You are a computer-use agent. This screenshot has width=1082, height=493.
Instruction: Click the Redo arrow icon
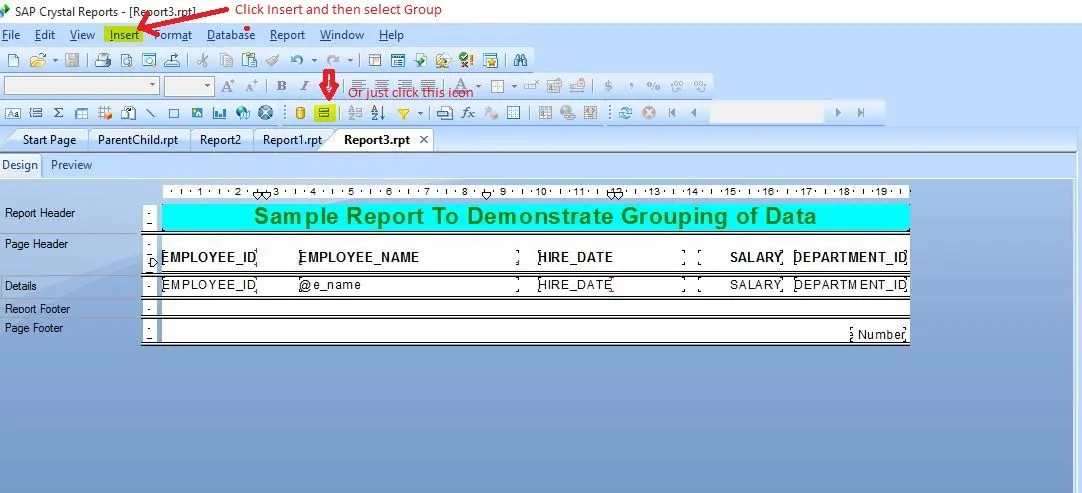pos(333,61)
